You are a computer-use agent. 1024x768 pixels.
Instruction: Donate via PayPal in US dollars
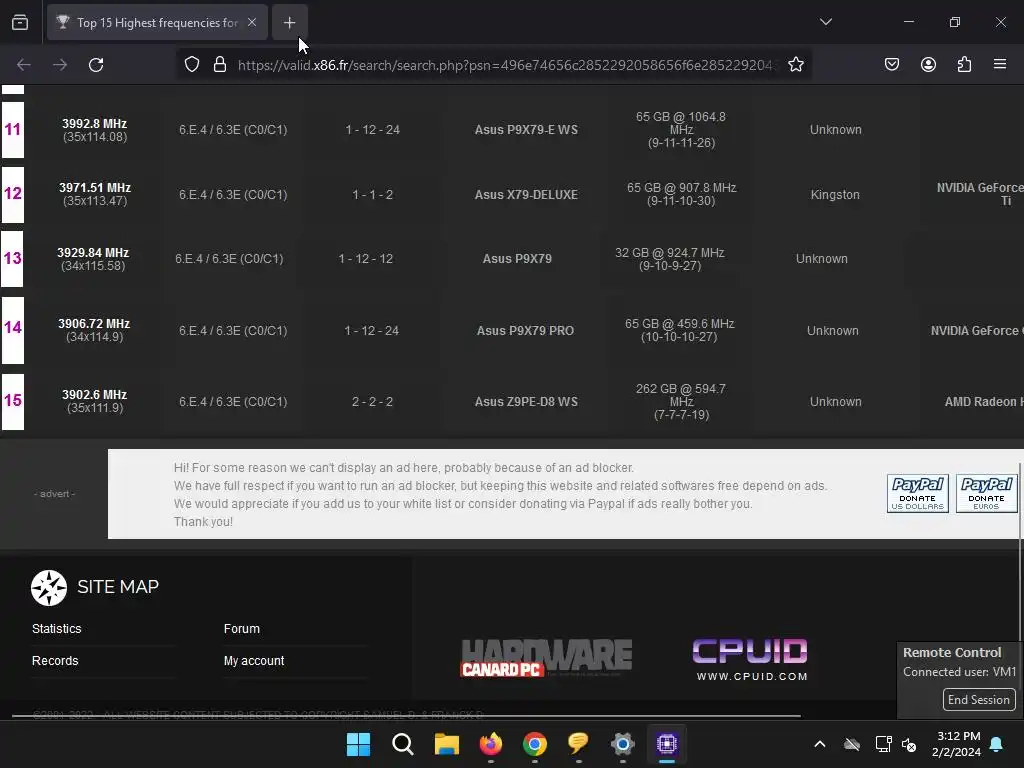pos(918,494)
